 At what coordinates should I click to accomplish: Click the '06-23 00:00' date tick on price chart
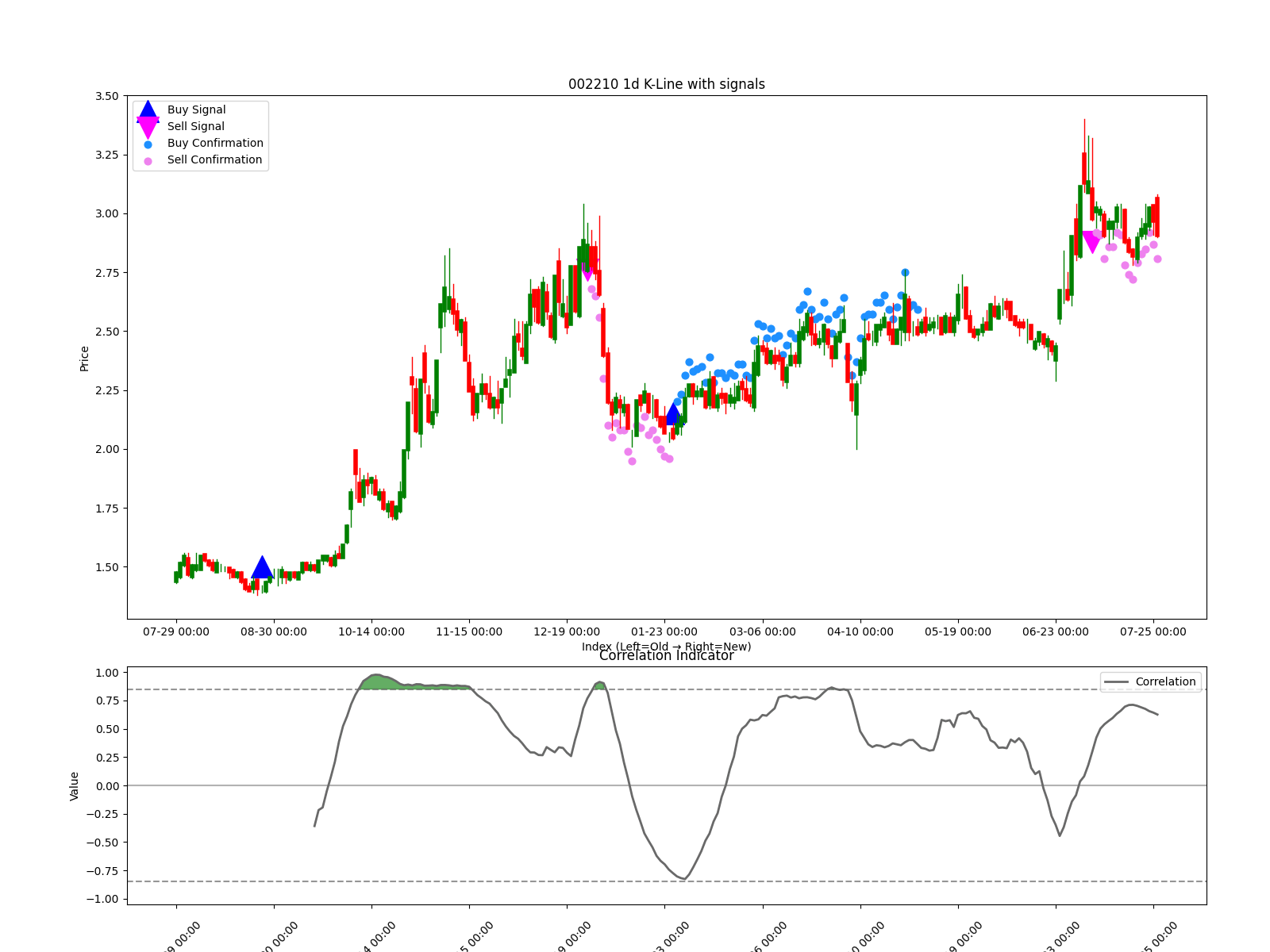coord(1056,632)
